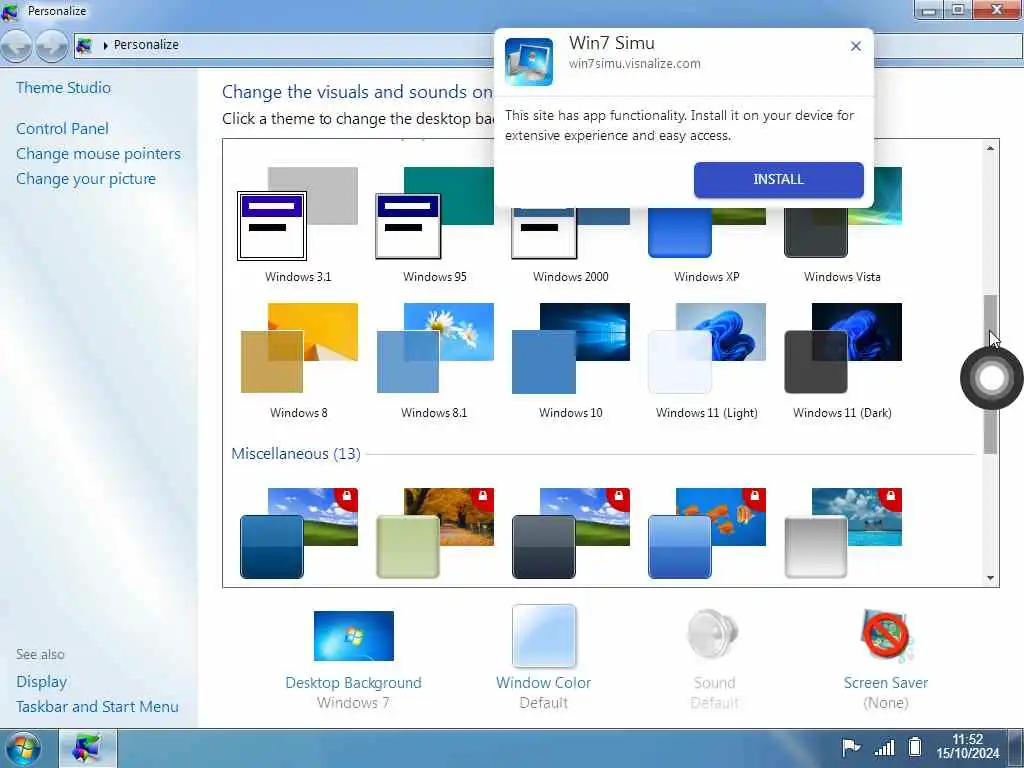This screenshot has width=1024, height=768.
Task: Apply the Windows 10 theme
Action: (x=571, y=348)
